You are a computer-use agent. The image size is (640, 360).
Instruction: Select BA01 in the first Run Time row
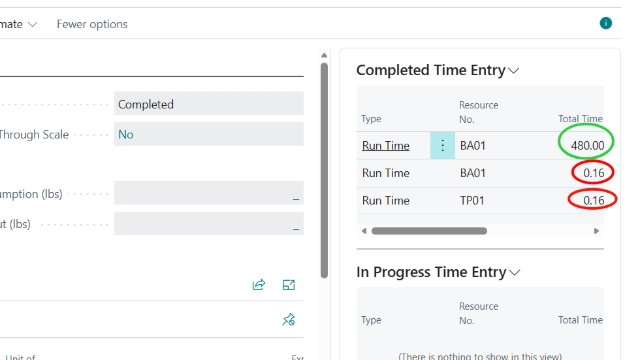473,145
